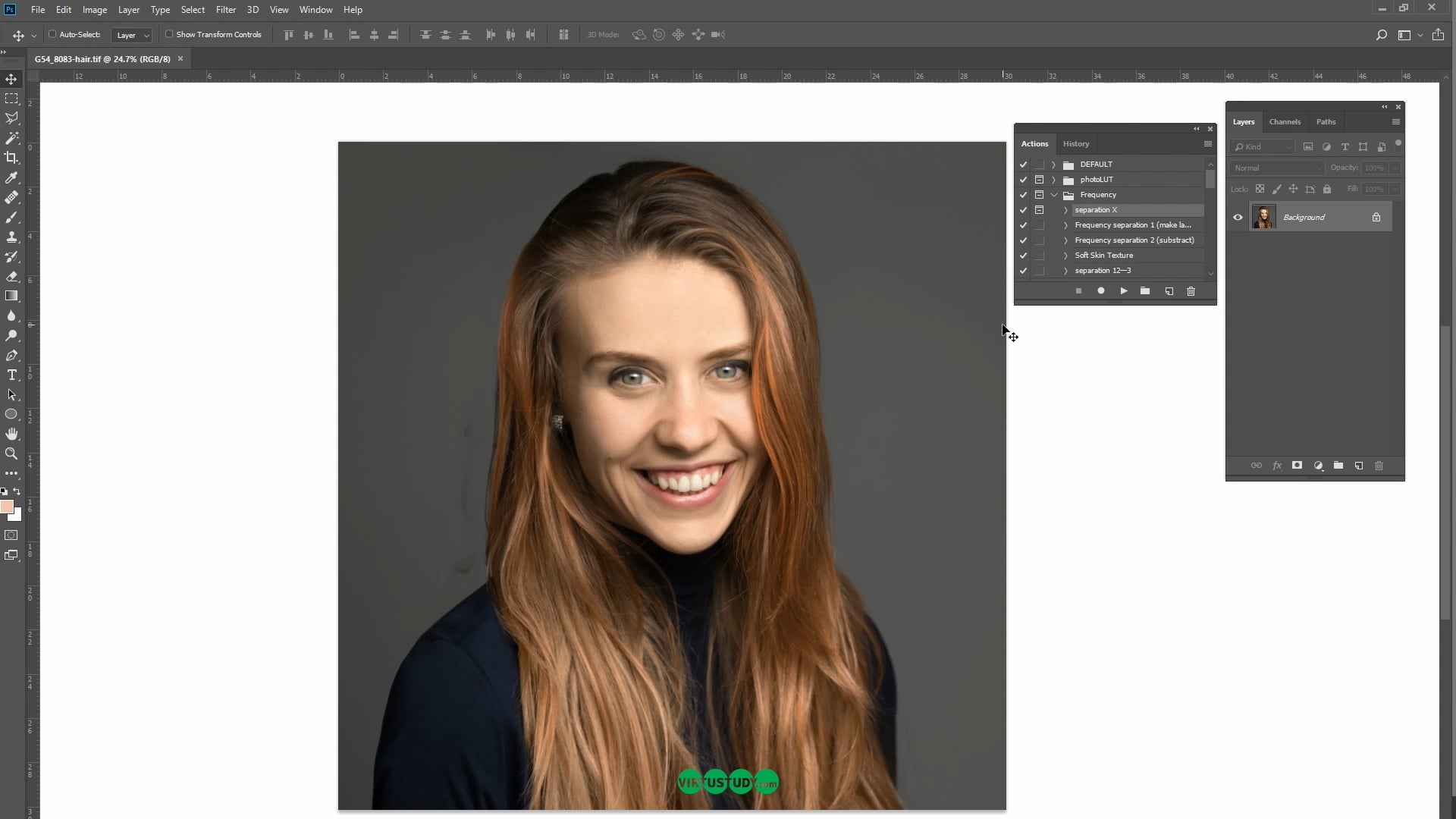Open the blend mode Normal dropdown
1456x819 pixels.
coord(1277,168)
